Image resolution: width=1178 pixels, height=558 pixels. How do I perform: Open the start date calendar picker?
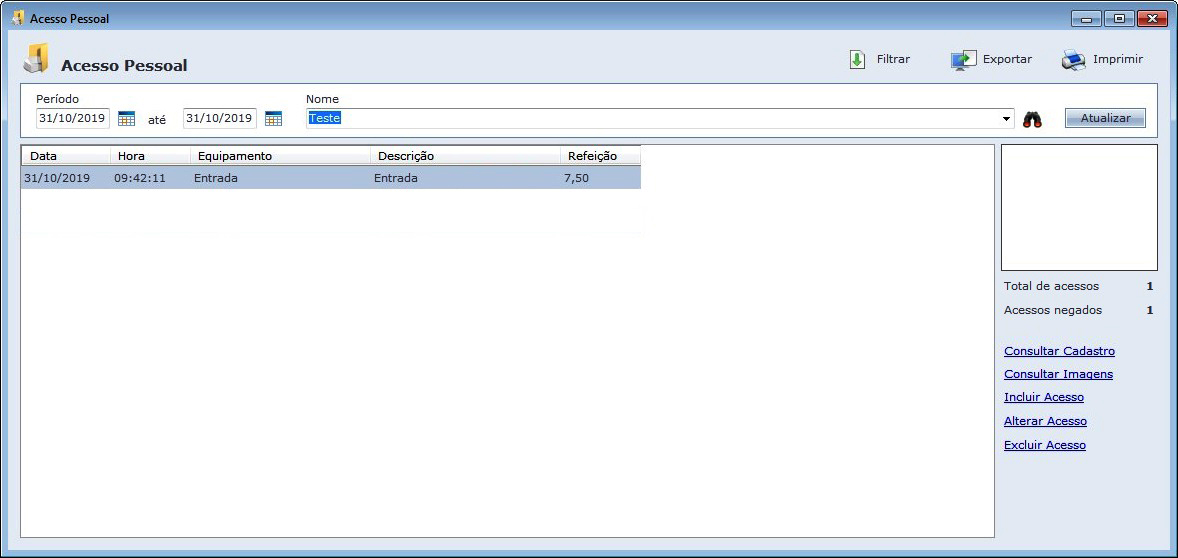point(126,119)
